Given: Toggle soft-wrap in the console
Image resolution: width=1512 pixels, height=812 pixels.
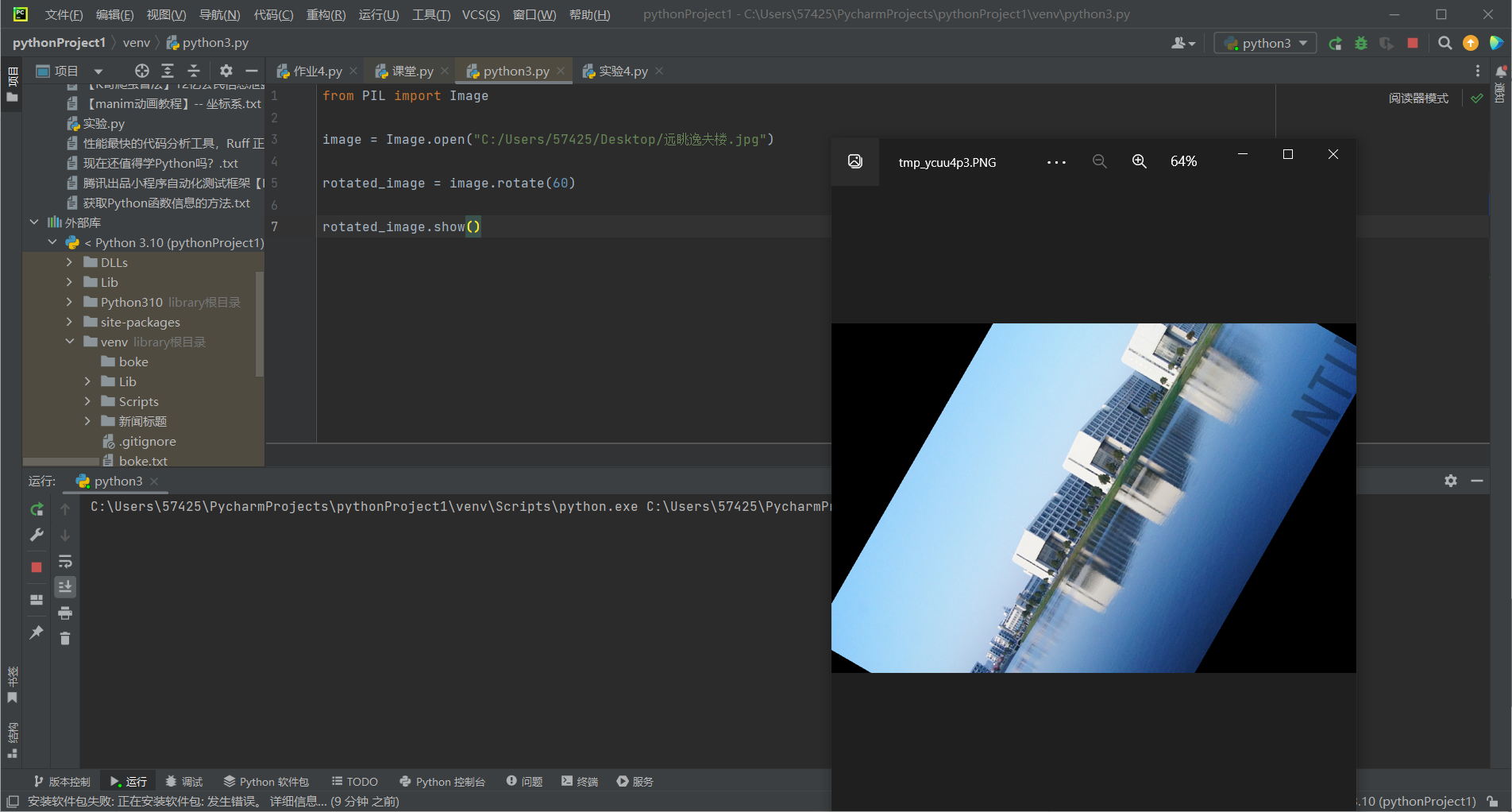Looking at the screenshot, I should coord(65,562).
